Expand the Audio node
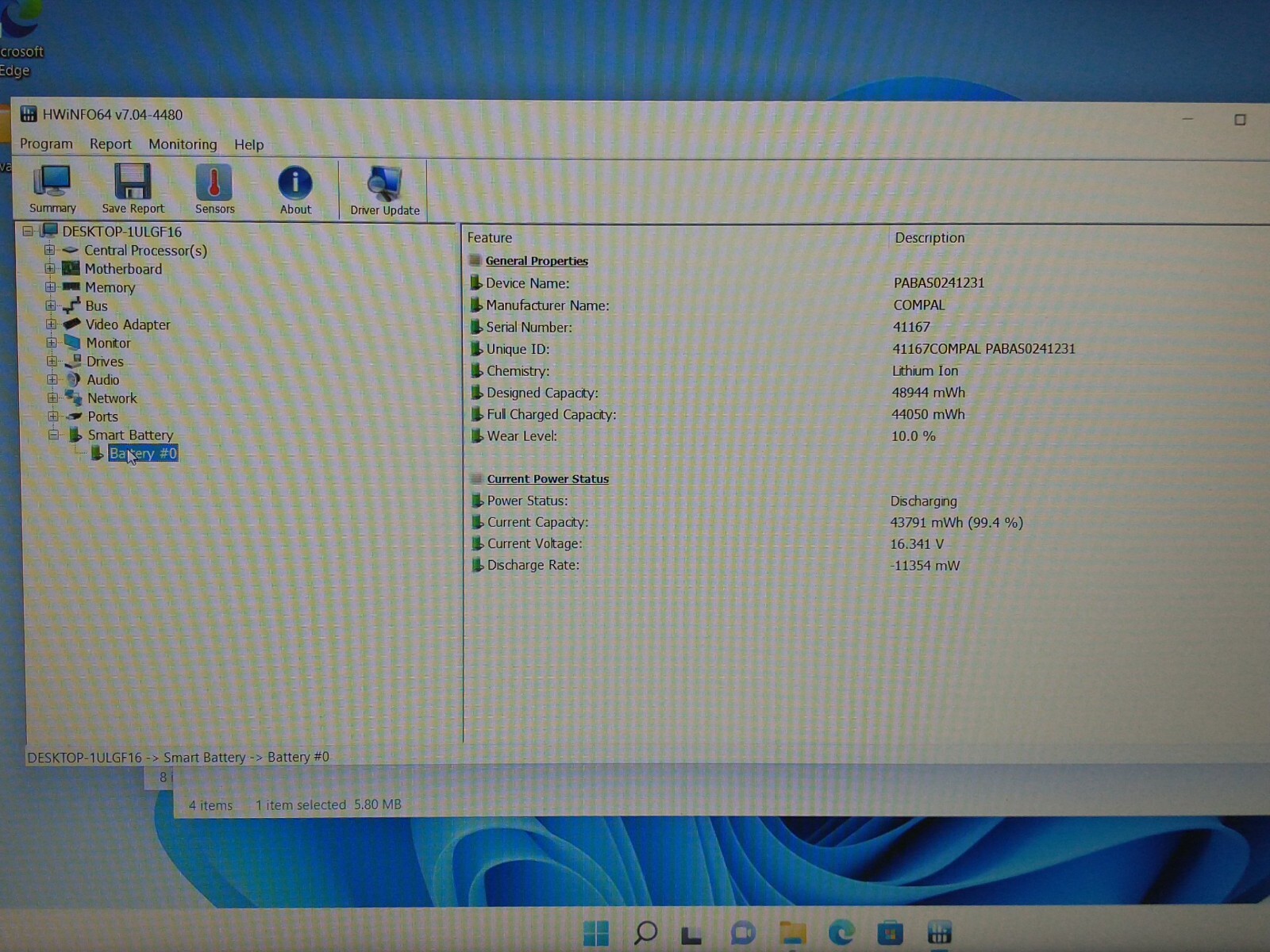This screenshot has width=1270, height=952. click(x=52, y=379)
